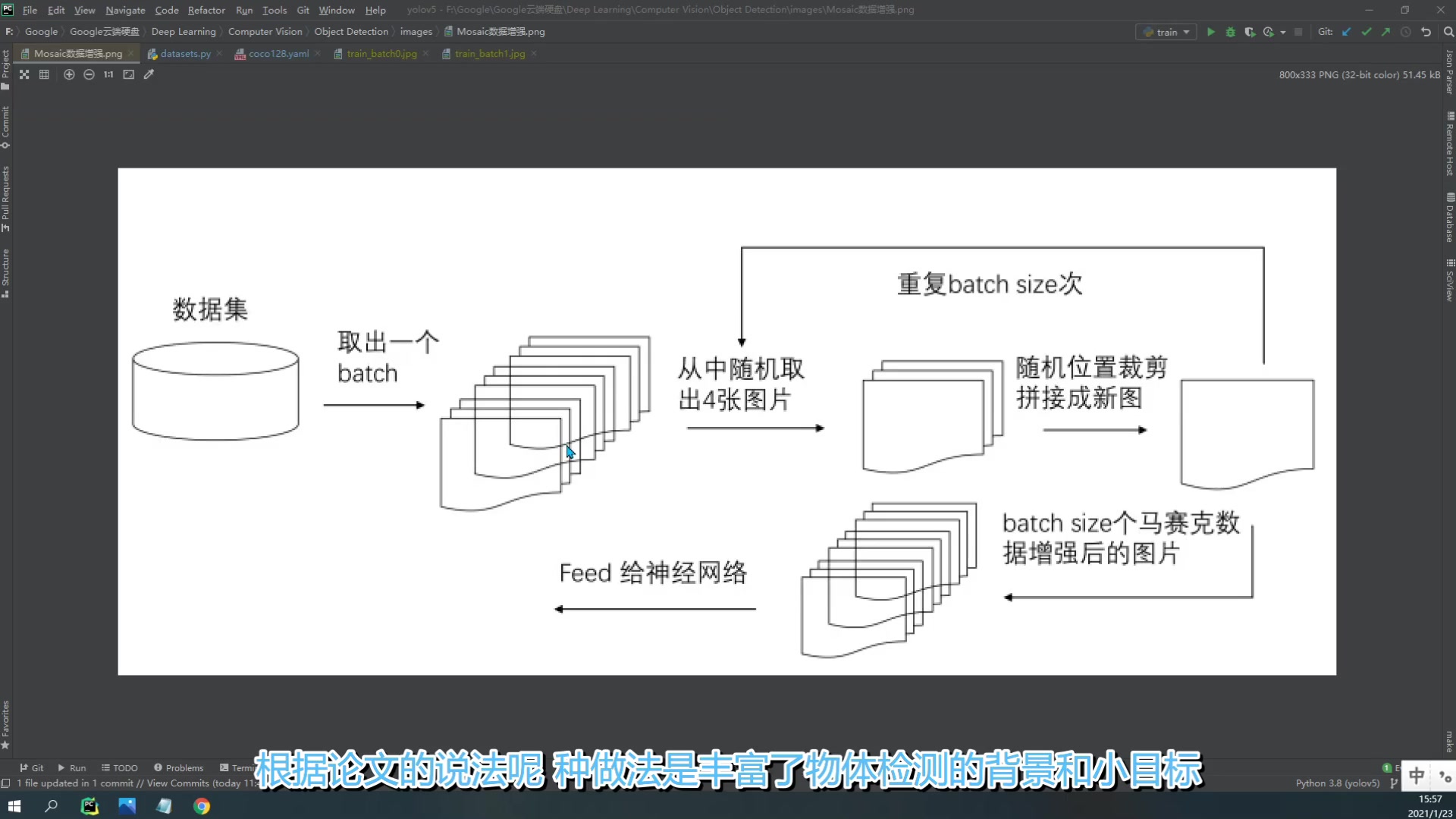Image resolution: width=1456 pixels, height=819 pixels.
Task: Commit changes via Git toolbar icon
Action: [x=1366, y=32]
